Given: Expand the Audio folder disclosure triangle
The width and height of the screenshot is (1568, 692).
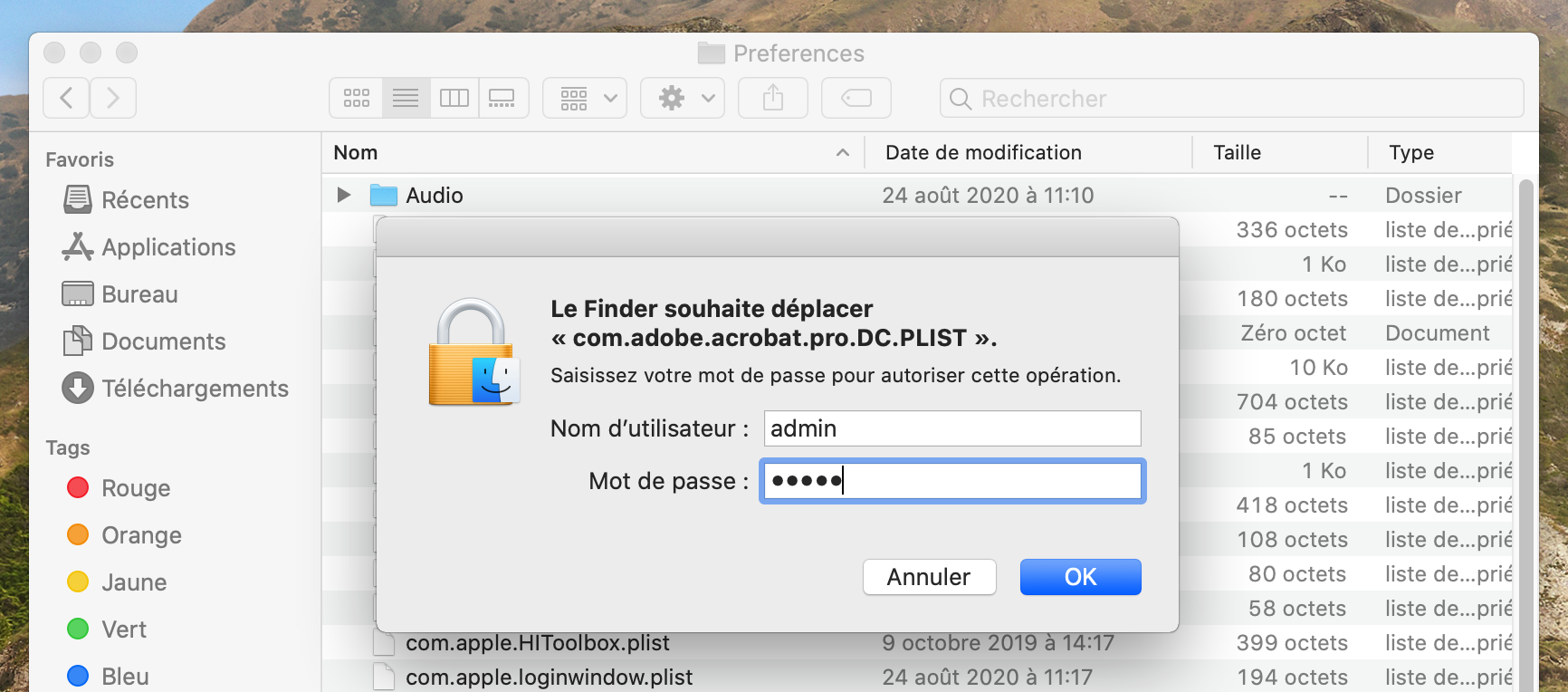Looking at the screenshot, I should coord(343,195).
